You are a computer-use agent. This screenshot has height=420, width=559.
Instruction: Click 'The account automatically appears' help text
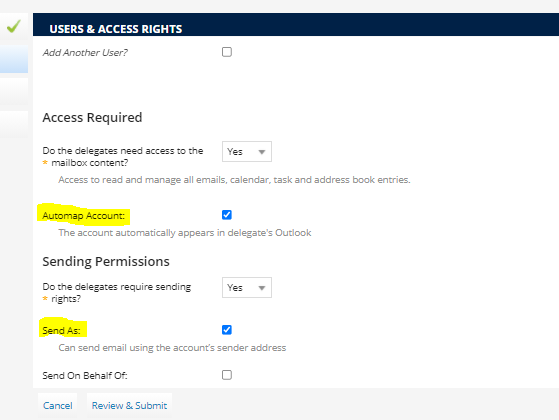(x=185, y=233)
